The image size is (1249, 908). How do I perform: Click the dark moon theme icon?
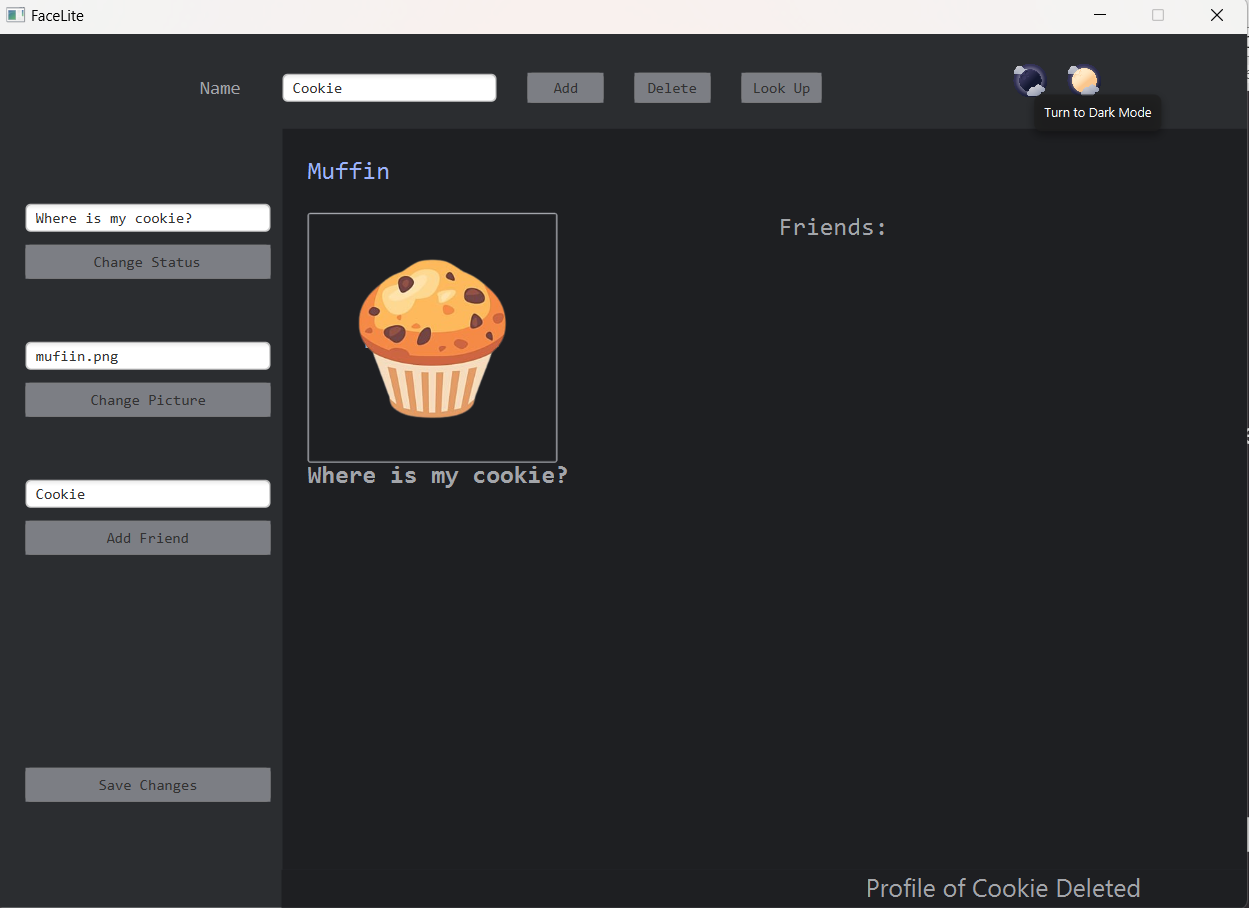(x=1029, y=80)
